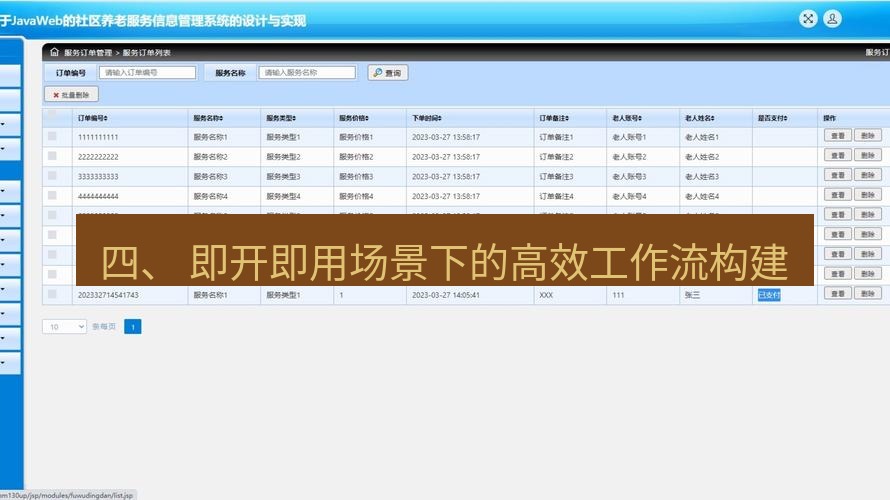The height and width of the screenshot is (500, 890).
Task: Sort by the 订单备注 column header
Action: tap(554, 118)
